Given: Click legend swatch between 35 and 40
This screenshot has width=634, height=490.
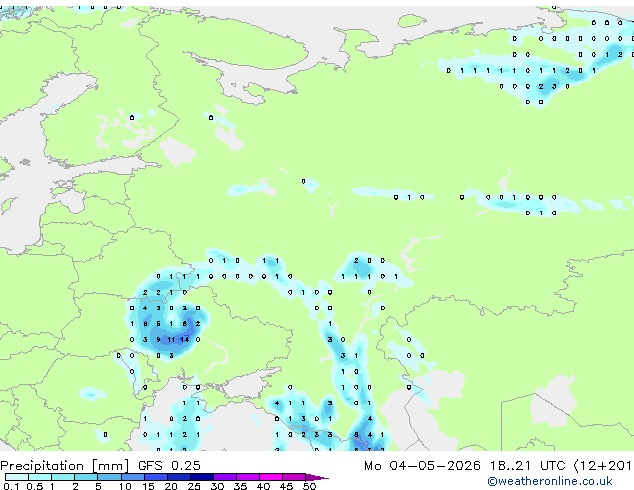Looking at the screenshot, I should 248,477.
